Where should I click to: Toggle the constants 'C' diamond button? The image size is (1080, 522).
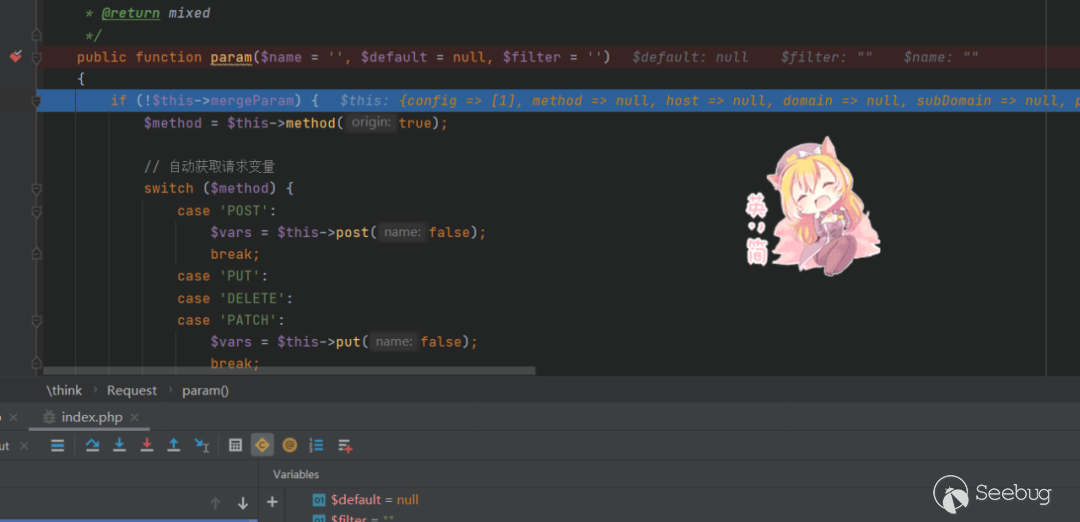coord(262,446)
